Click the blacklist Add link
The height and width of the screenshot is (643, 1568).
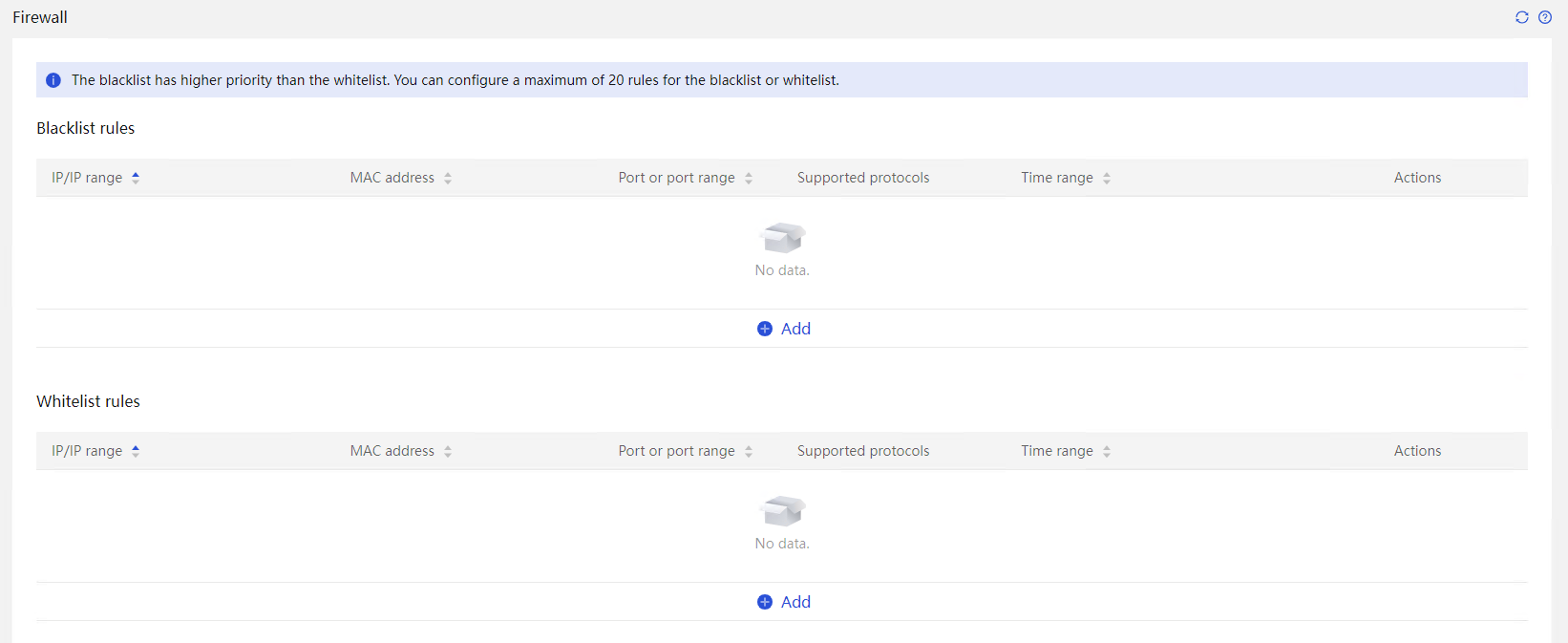click(795, 329)
